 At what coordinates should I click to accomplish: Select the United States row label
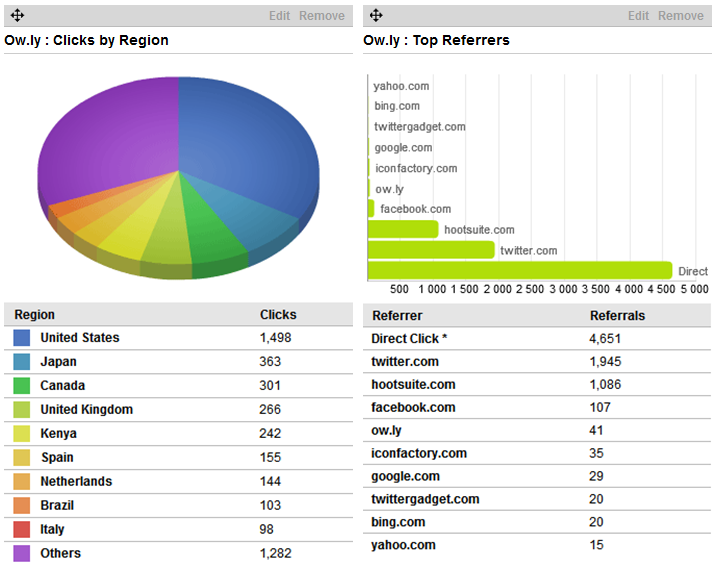[80, 338]
